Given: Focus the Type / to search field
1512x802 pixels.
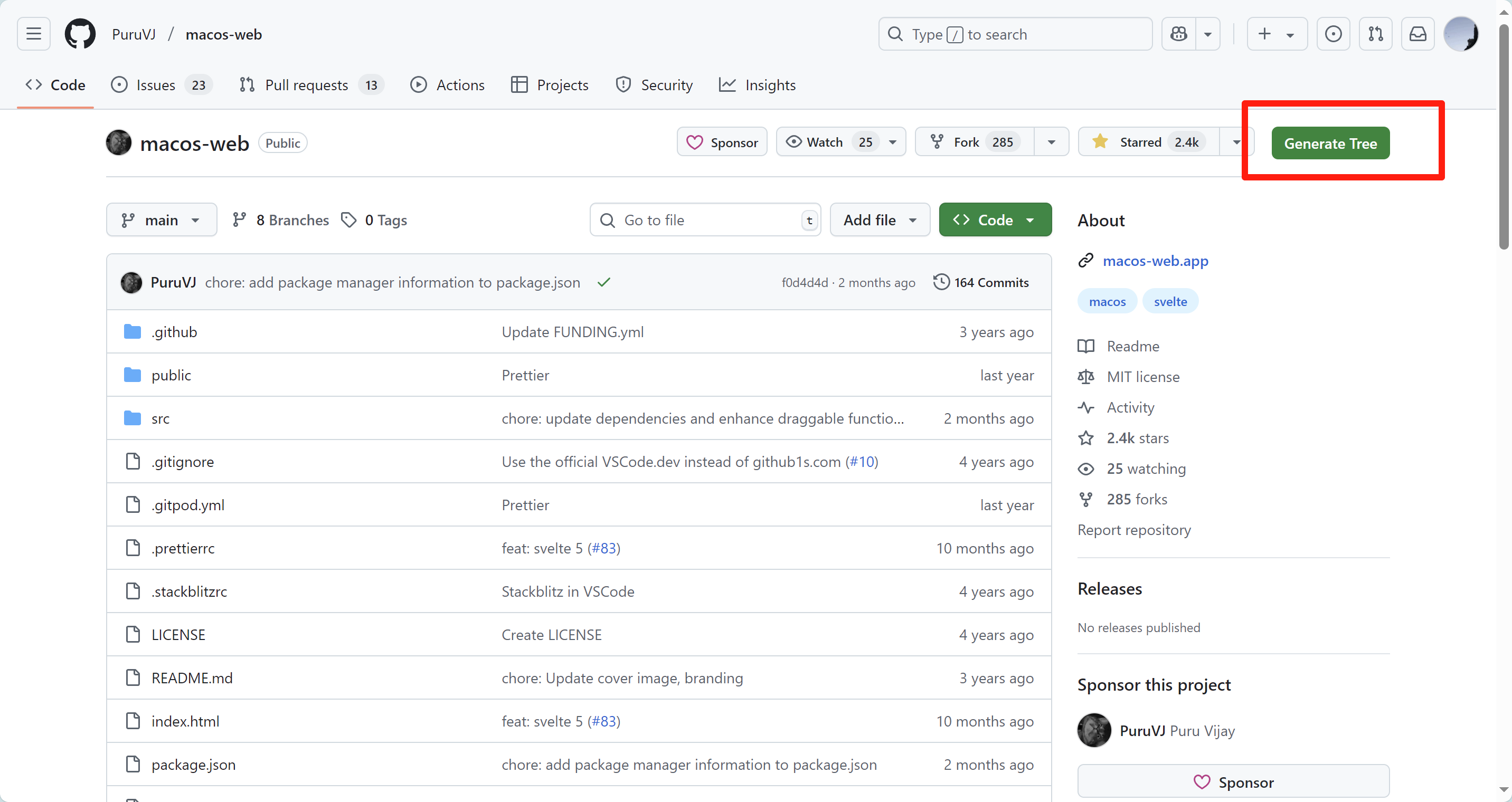Looking at the screenshot, I should (1015, 34).
